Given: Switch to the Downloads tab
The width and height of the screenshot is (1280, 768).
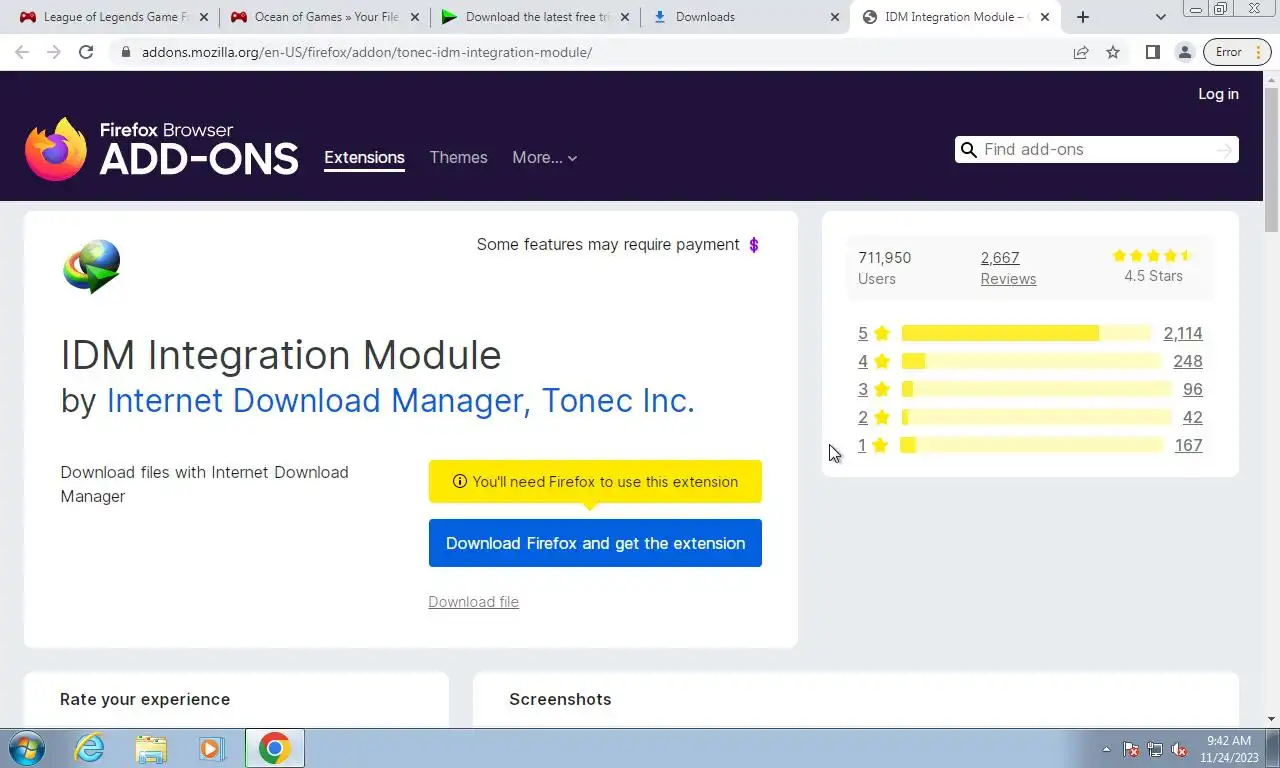Looking at the screenshot, I should tap(745, 17).
